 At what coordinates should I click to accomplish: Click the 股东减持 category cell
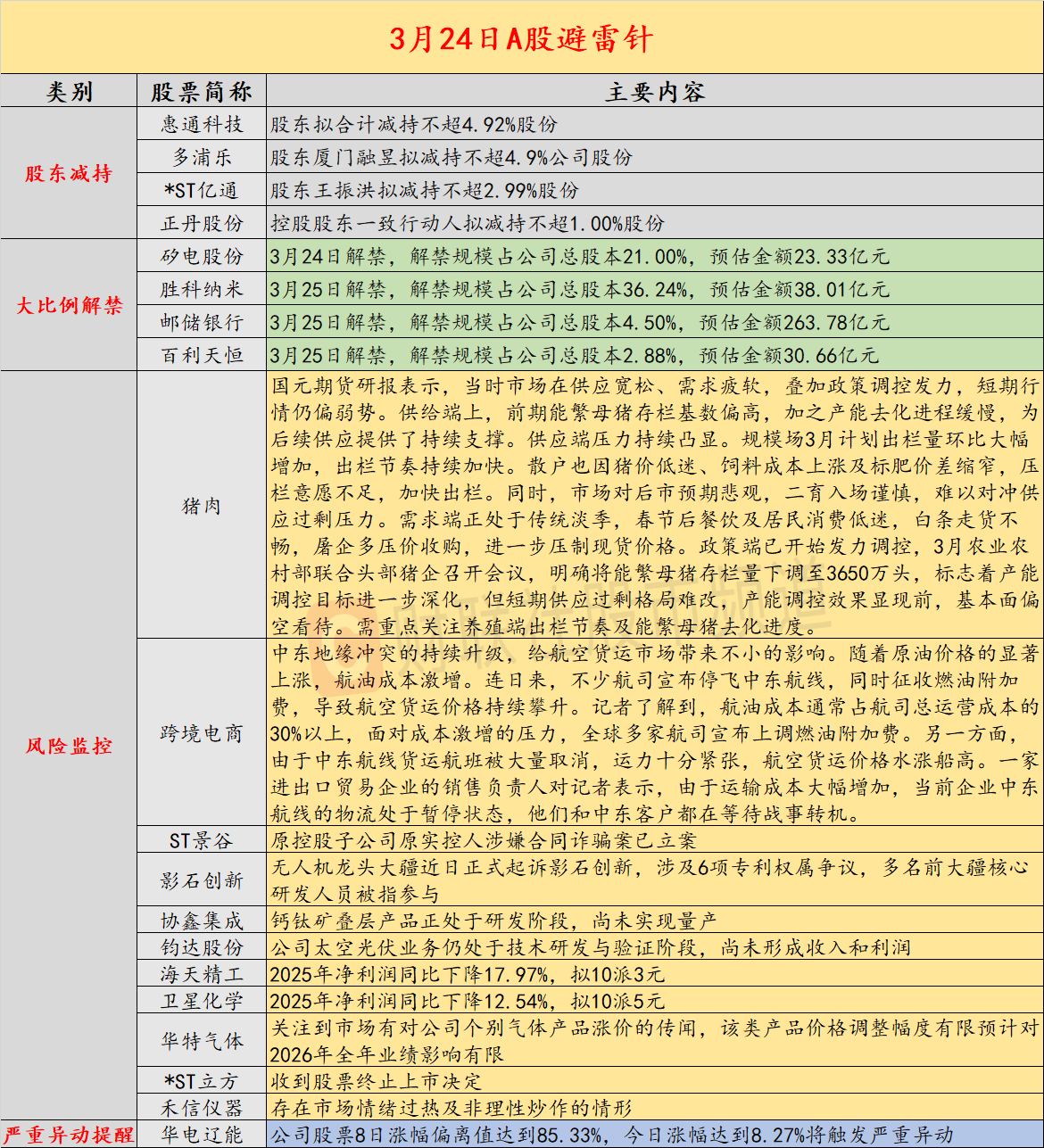pyautogui.click(x=69, y=174)
